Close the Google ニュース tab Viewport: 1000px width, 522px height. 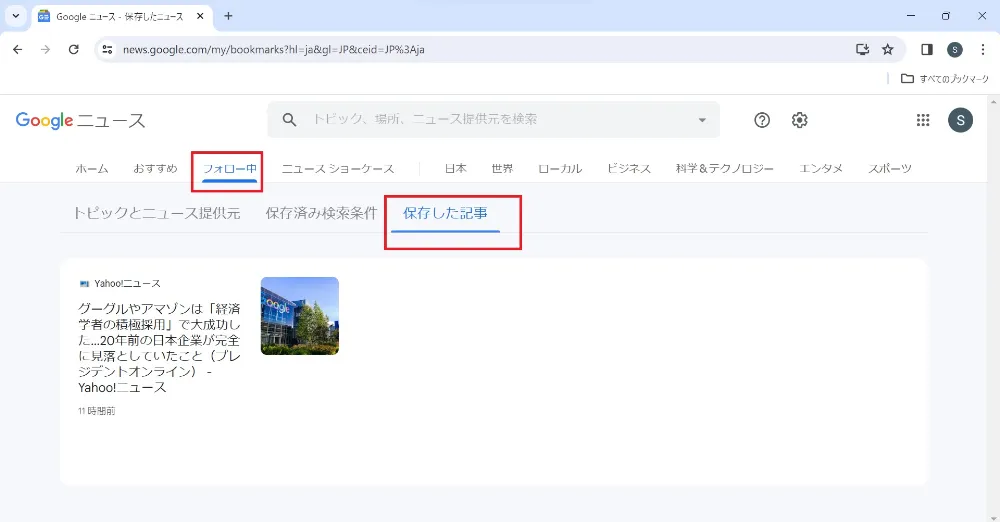pos(200,16)
